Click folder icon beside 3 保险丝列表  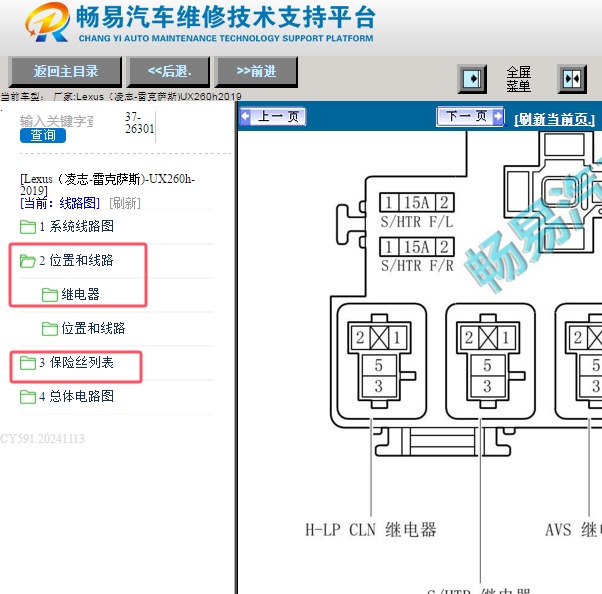[28, 363]
